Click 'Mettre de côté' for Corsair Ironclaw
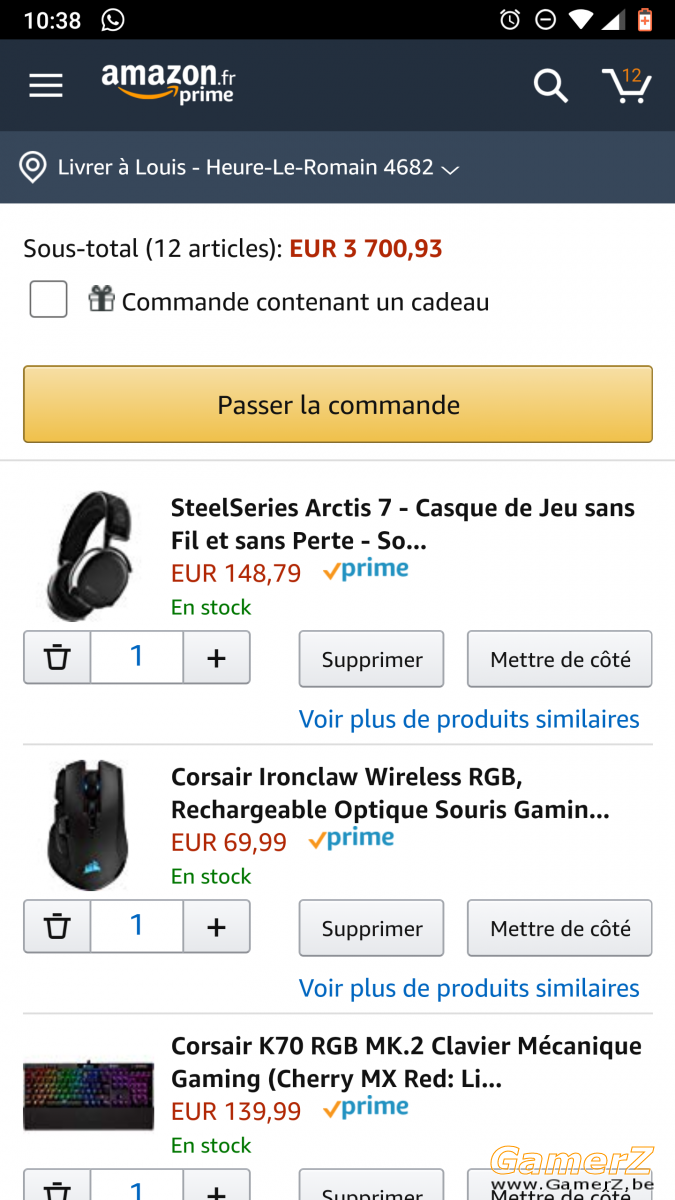 pyautogui.click(x=560, y=928)
